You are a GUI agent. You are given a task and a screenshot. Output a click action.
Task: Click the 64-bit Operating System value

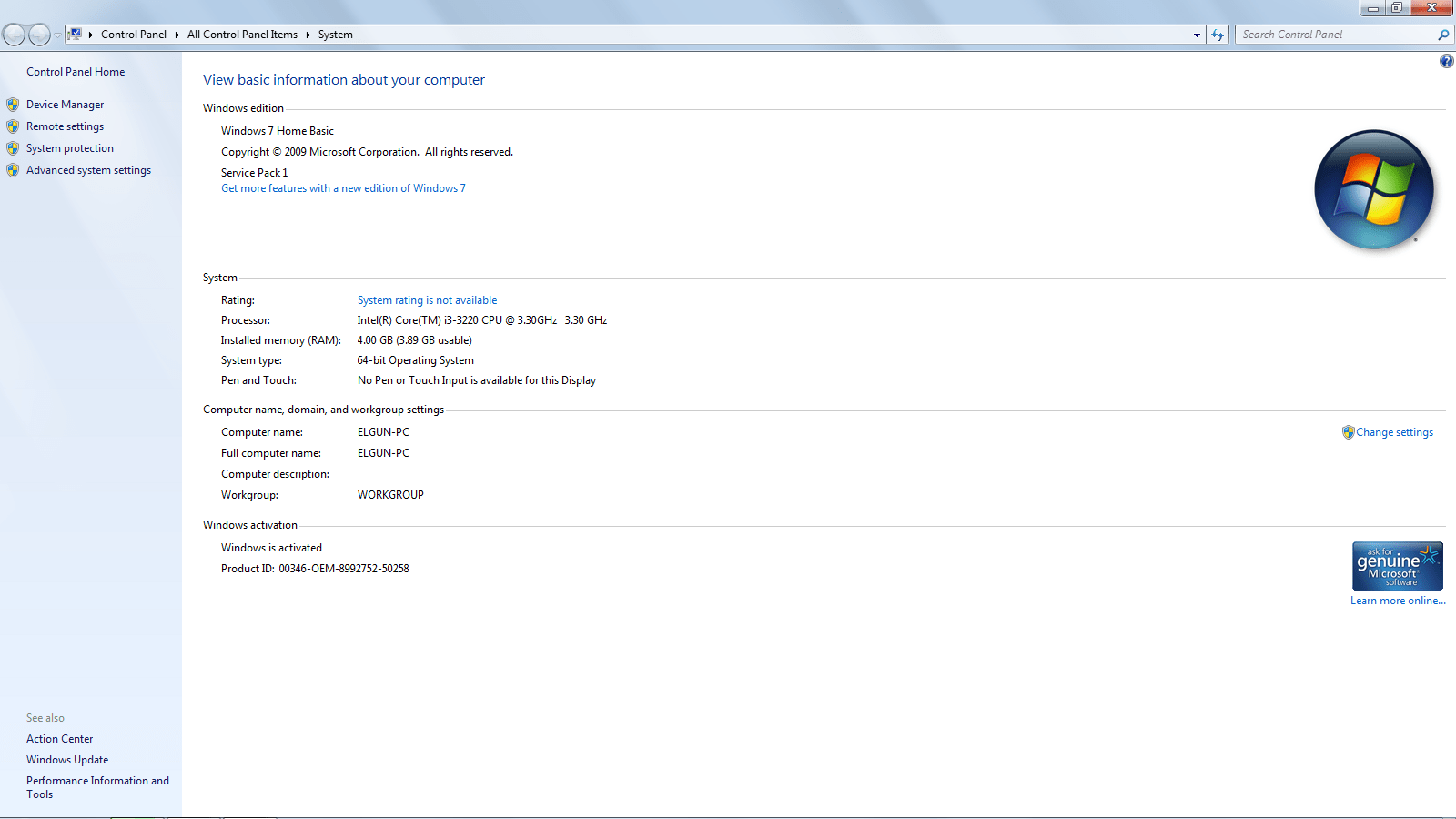pos(416,360)
